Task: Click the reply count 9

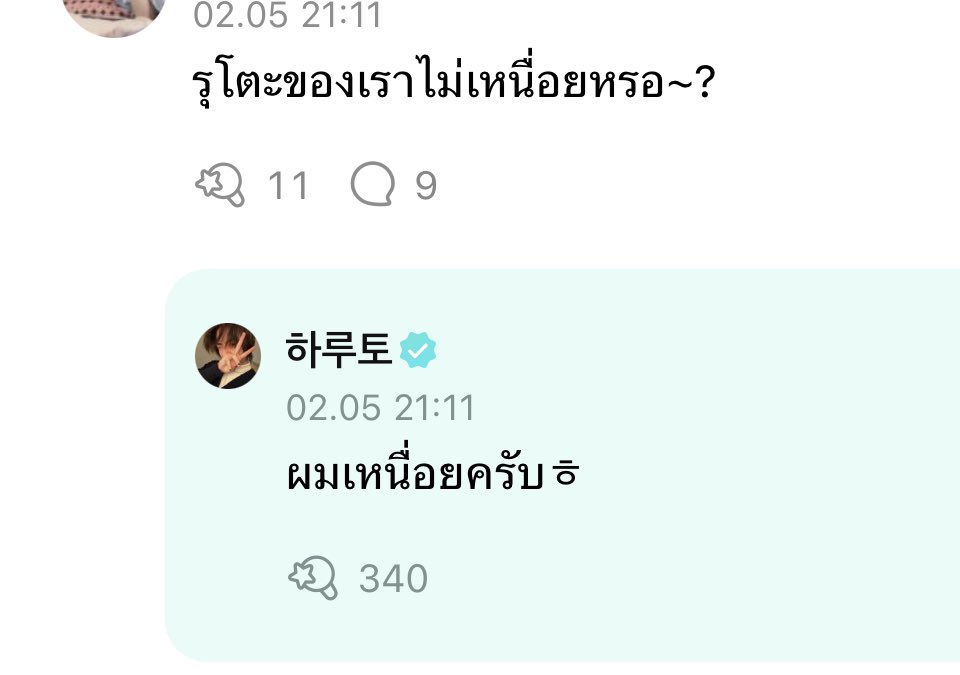Action: (426, 186)
